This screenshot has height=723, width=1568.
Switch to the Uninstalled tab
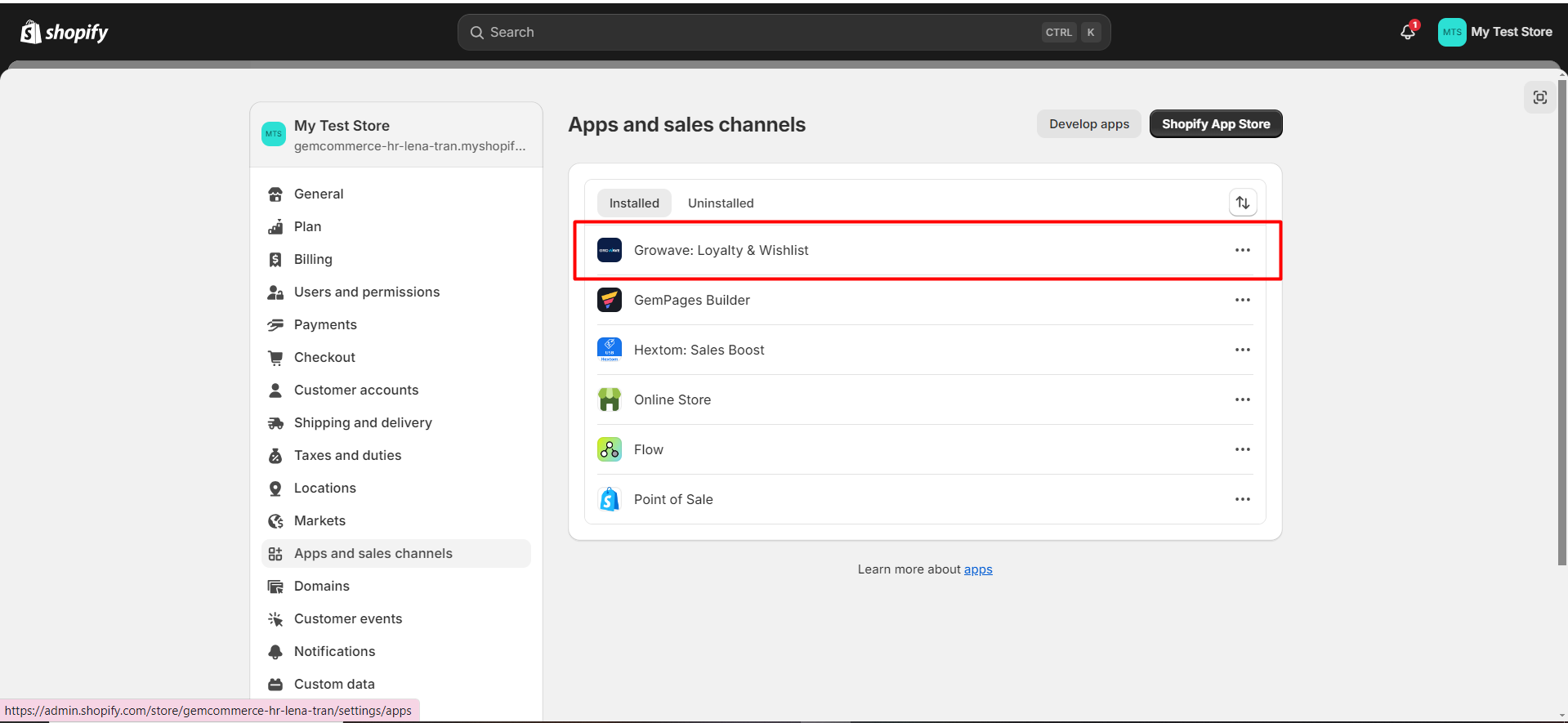720,203
